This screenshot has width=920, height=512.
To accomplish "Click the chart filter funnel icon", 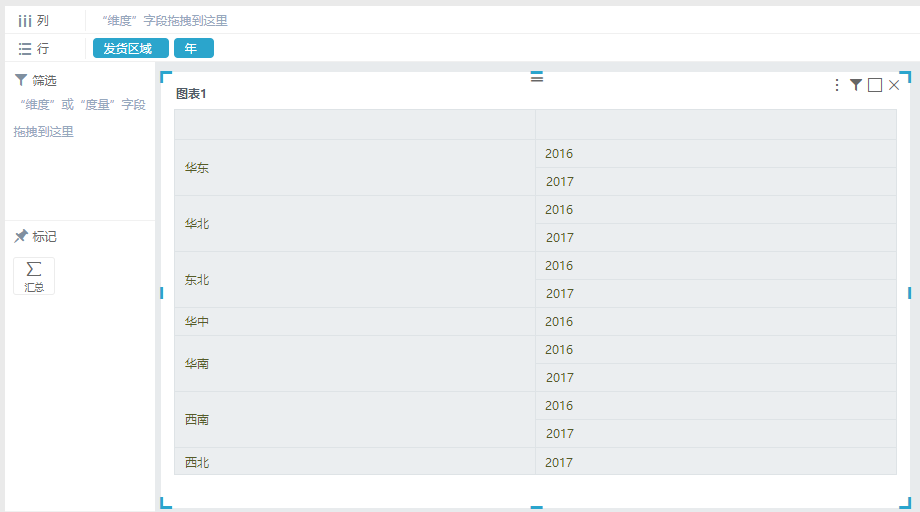I will [856, 85].
